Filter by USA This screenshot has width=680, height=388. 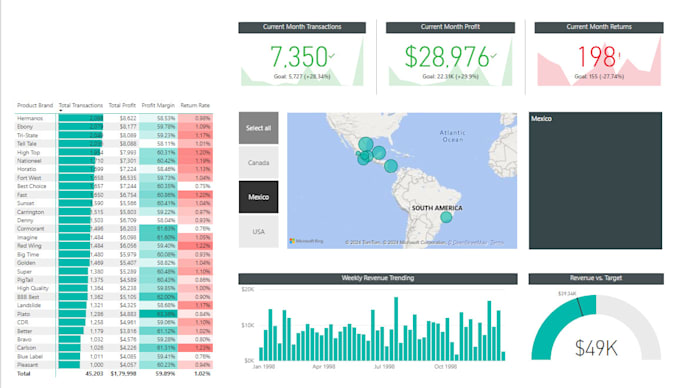click(258, 231)
